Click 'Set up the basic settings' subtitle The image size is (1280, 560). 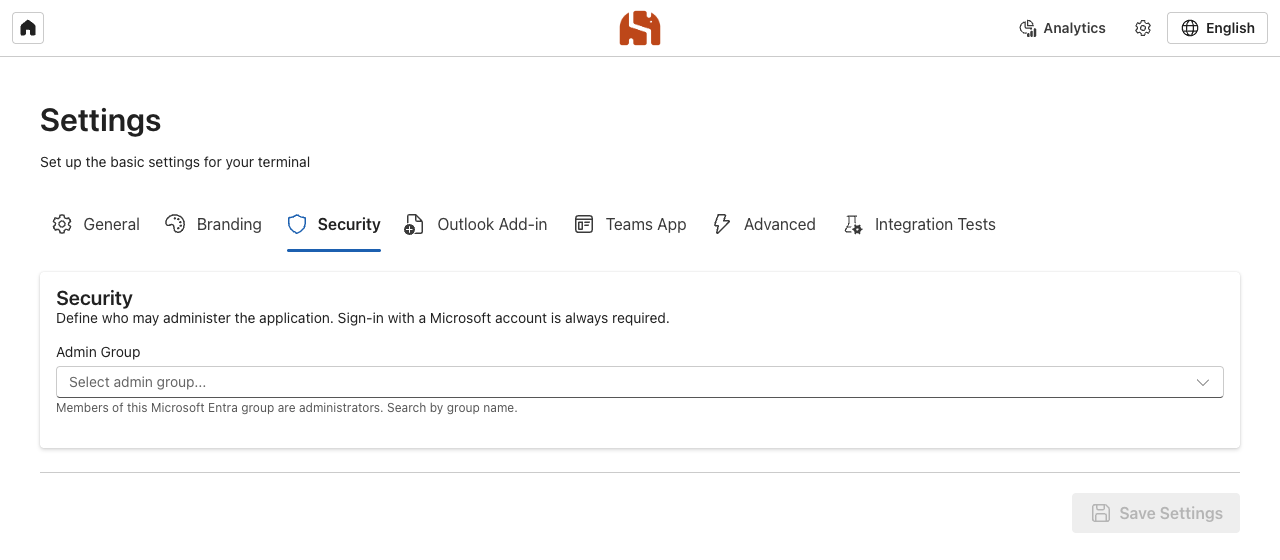pos(175,162)
